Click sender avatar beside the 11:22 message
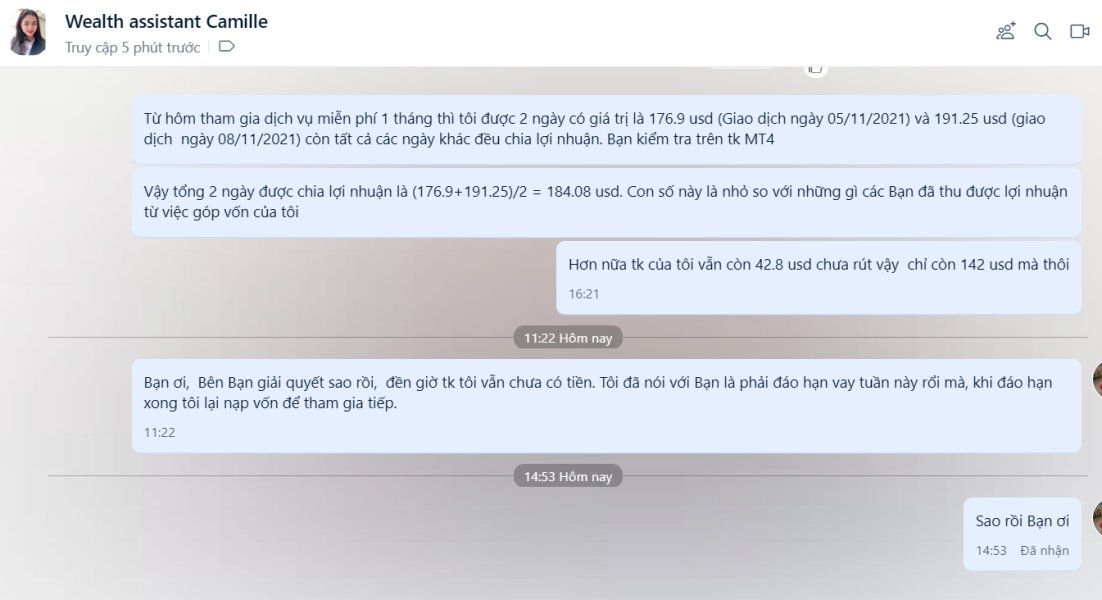The width and height of the screenshot is (1102, 600). pyautogui.click(x=1097, y=380)
